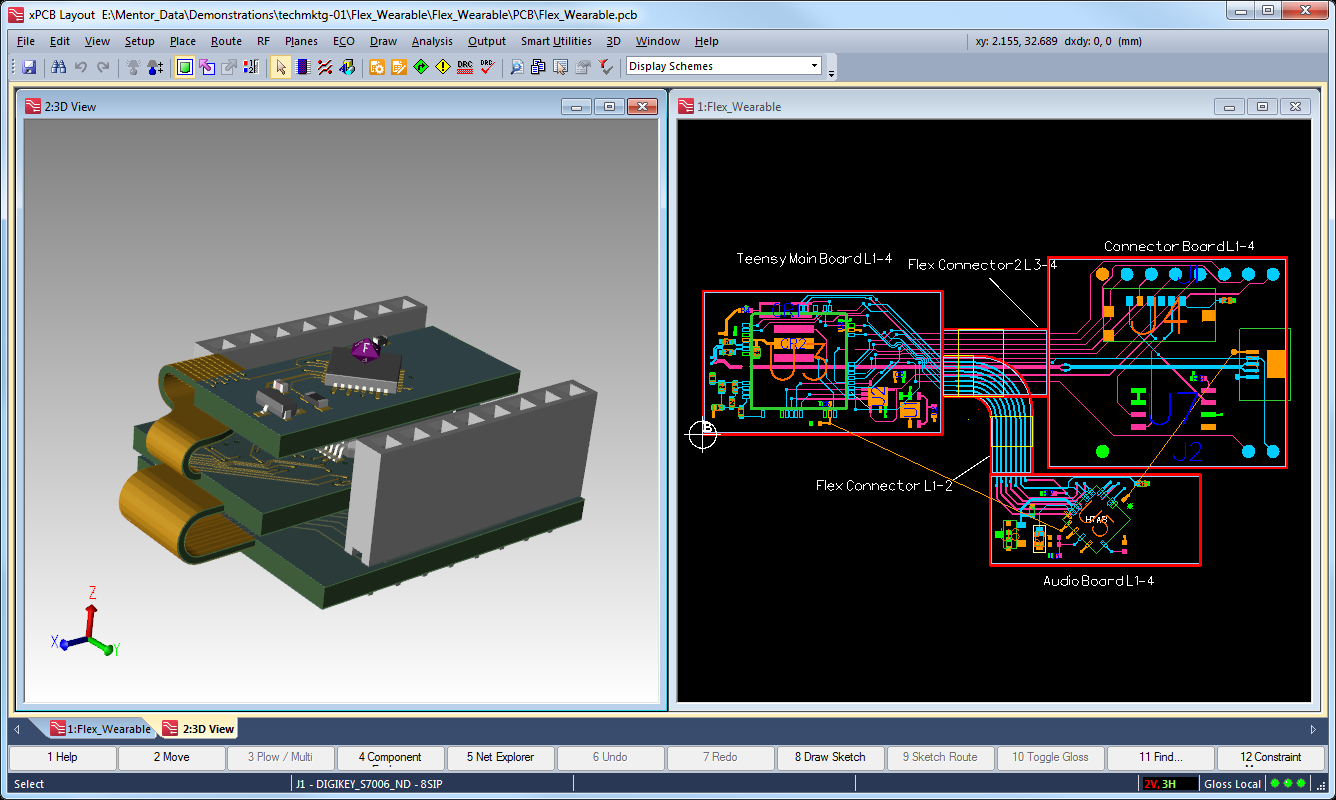Toggle the green square display button

tap(185, 67)
